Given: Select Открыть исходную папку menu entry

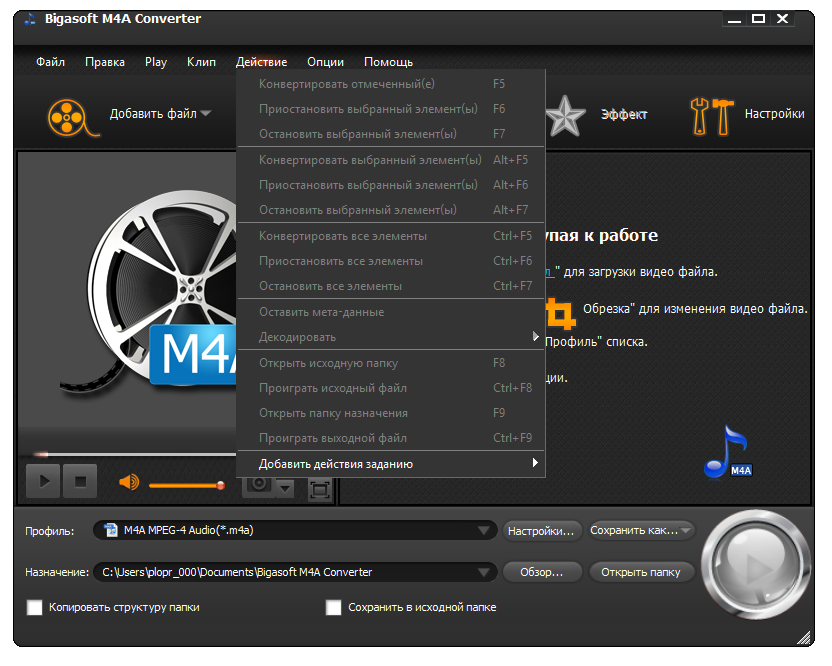Looking at the screenshot, I should (x=391, y=363).
